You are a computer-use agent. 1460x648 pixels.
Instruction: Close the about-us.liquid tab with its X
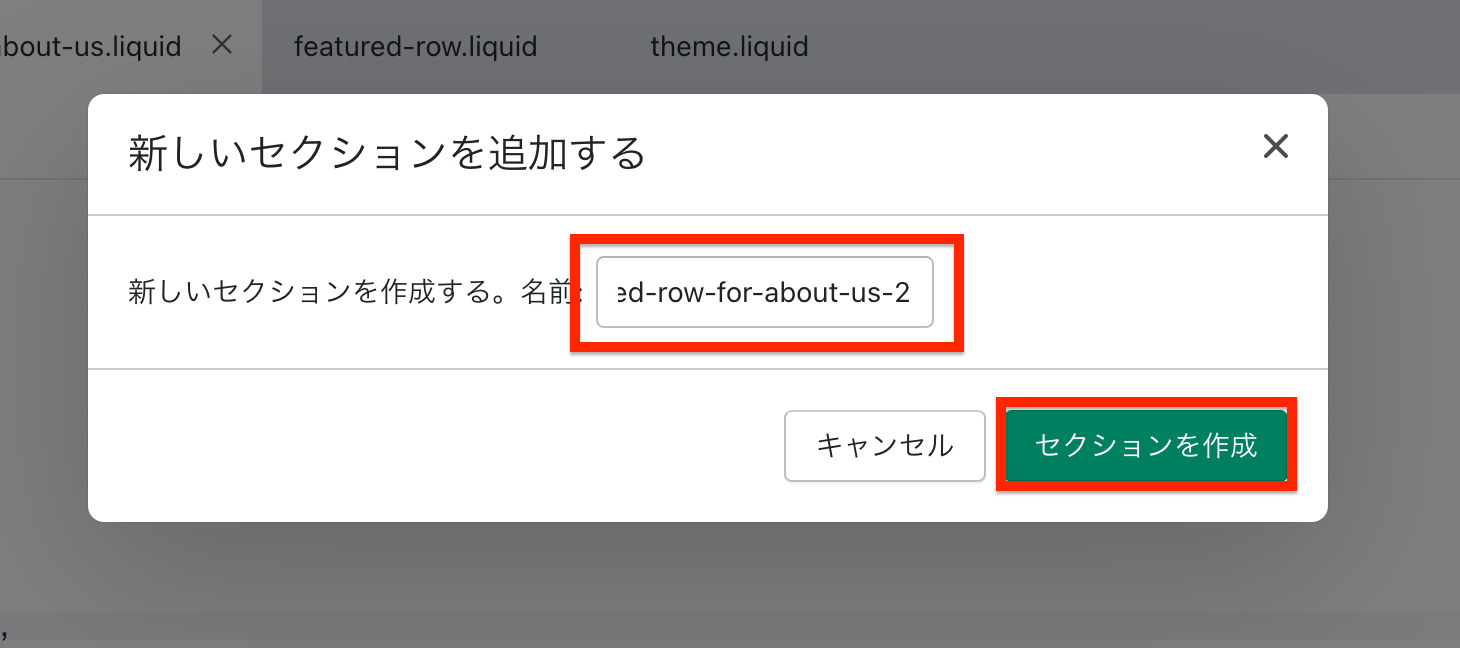(222, 45)
